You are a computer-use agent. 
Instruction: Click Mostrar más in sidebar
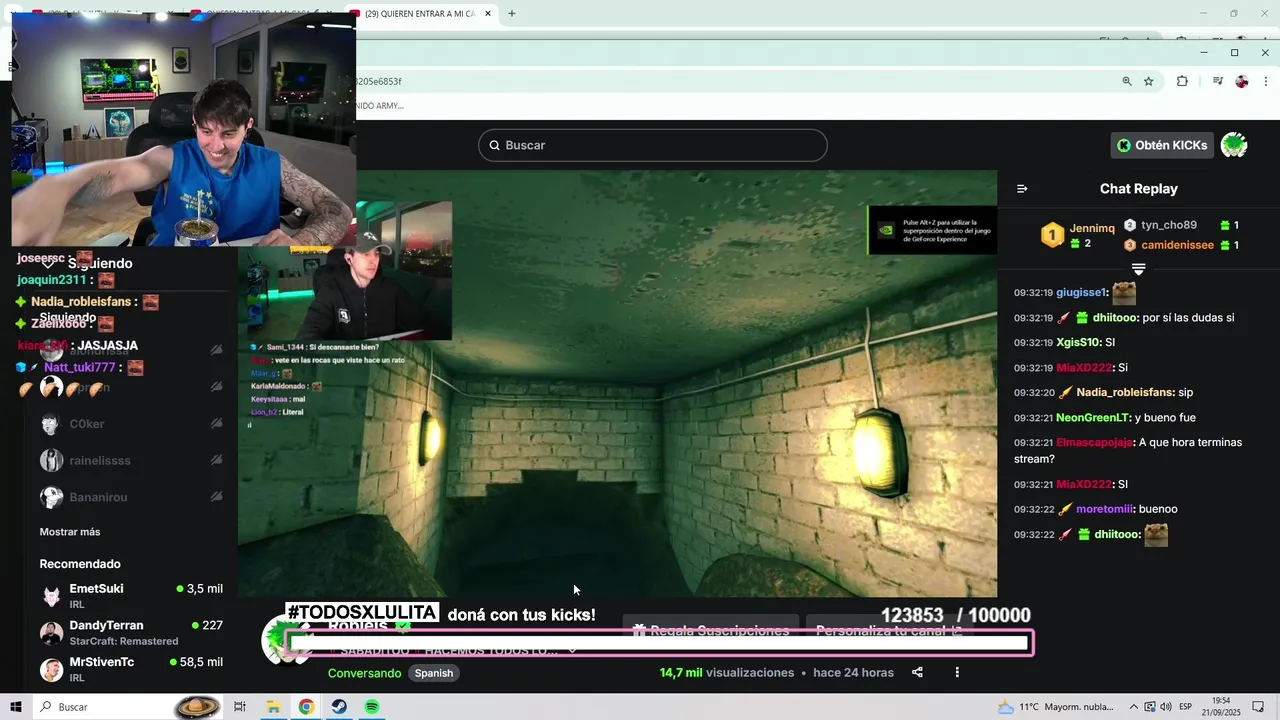70,532
